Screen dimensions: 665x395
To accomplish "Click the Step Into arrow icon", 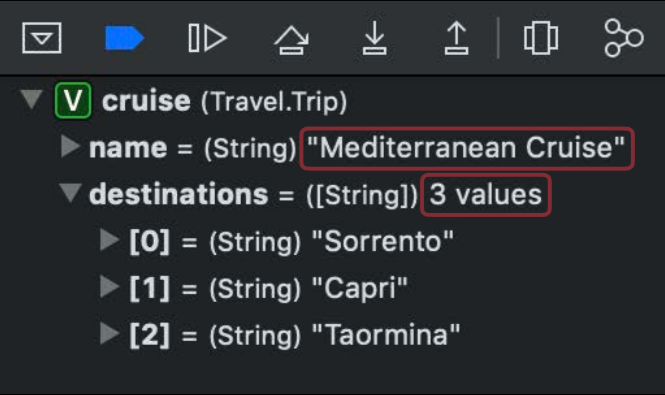I will [x=374, y=39].
